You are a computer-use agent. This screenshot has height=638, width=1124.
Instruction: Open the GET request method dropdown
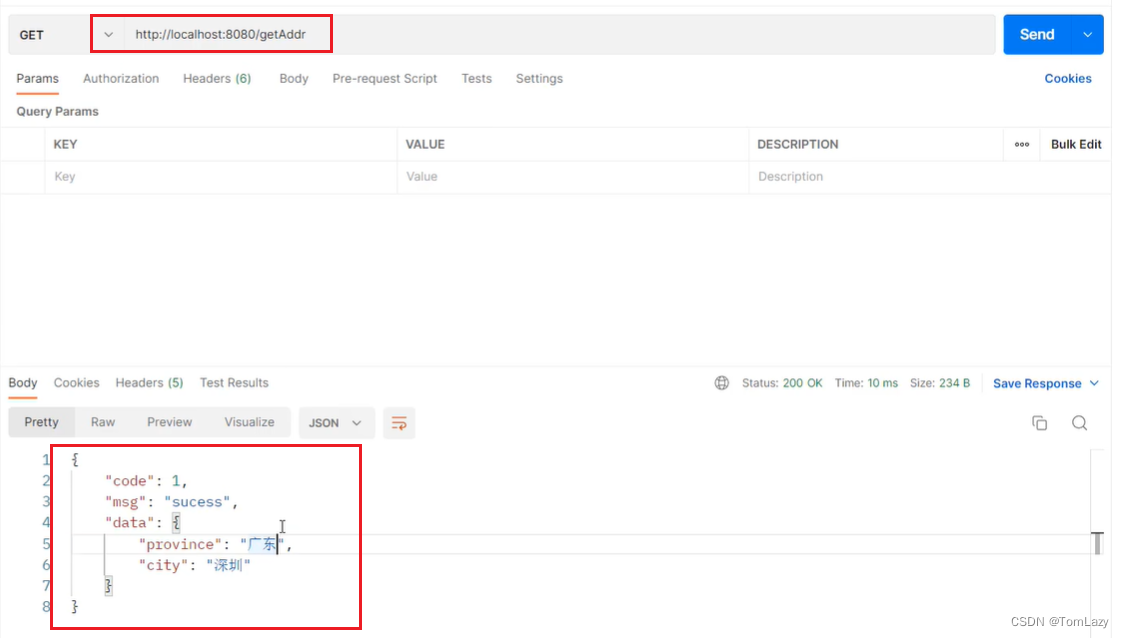[108, 33]
